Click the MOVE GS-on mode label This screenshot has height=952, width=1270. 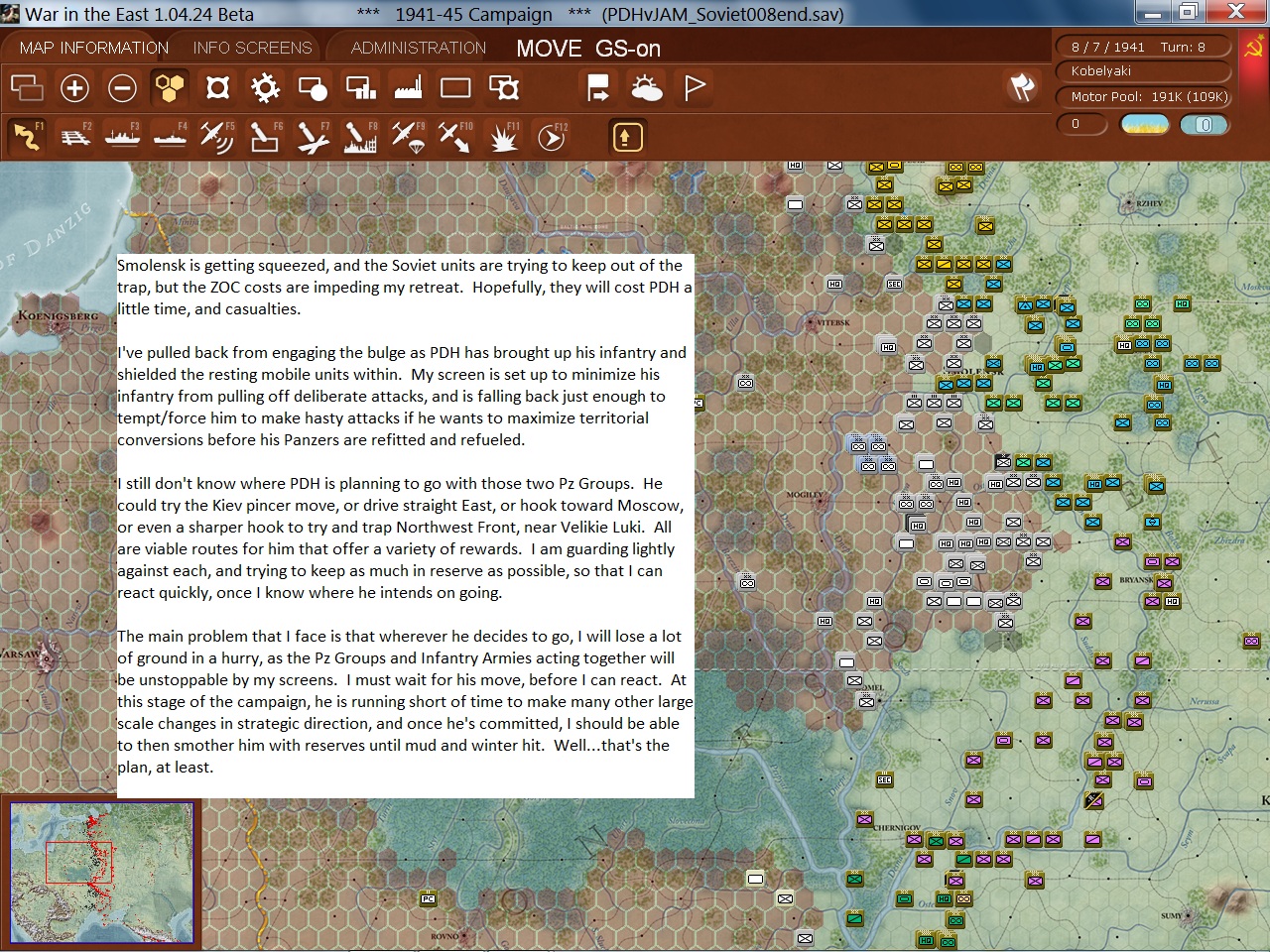tap(588, 49)
